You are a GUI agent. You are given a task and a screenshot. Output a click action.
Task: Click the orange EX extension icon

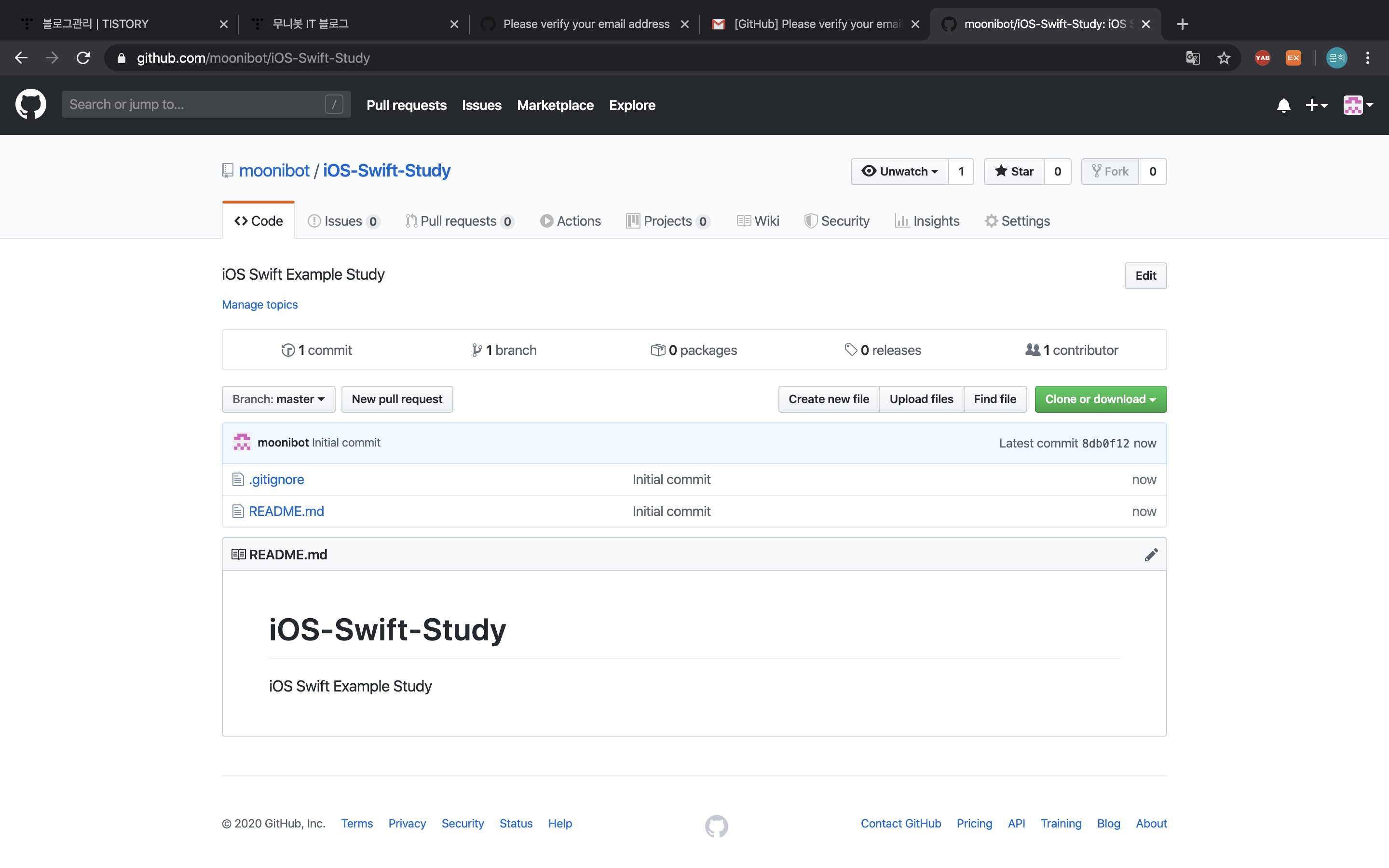coord(1293,58)
